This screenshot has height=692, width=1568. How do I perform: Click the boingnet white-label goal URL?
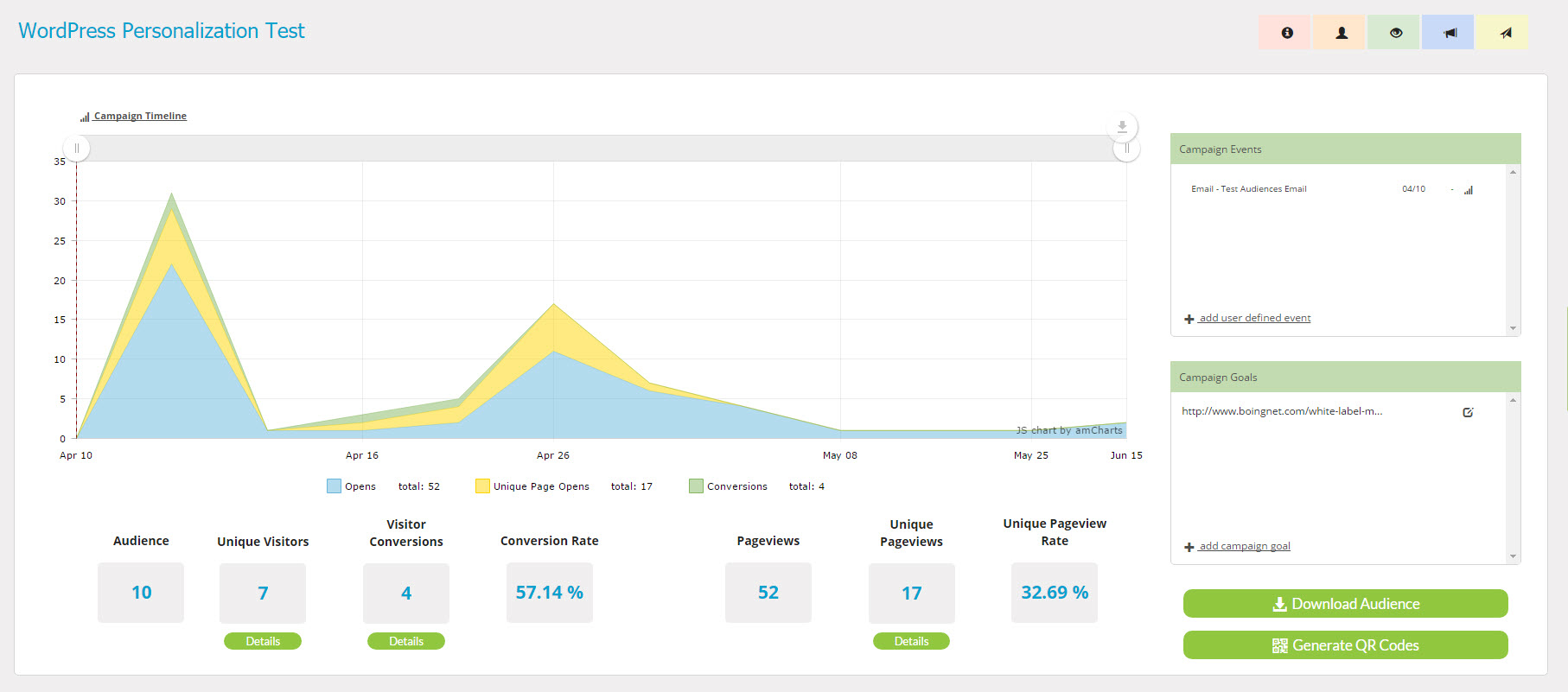pos(1282,411)
